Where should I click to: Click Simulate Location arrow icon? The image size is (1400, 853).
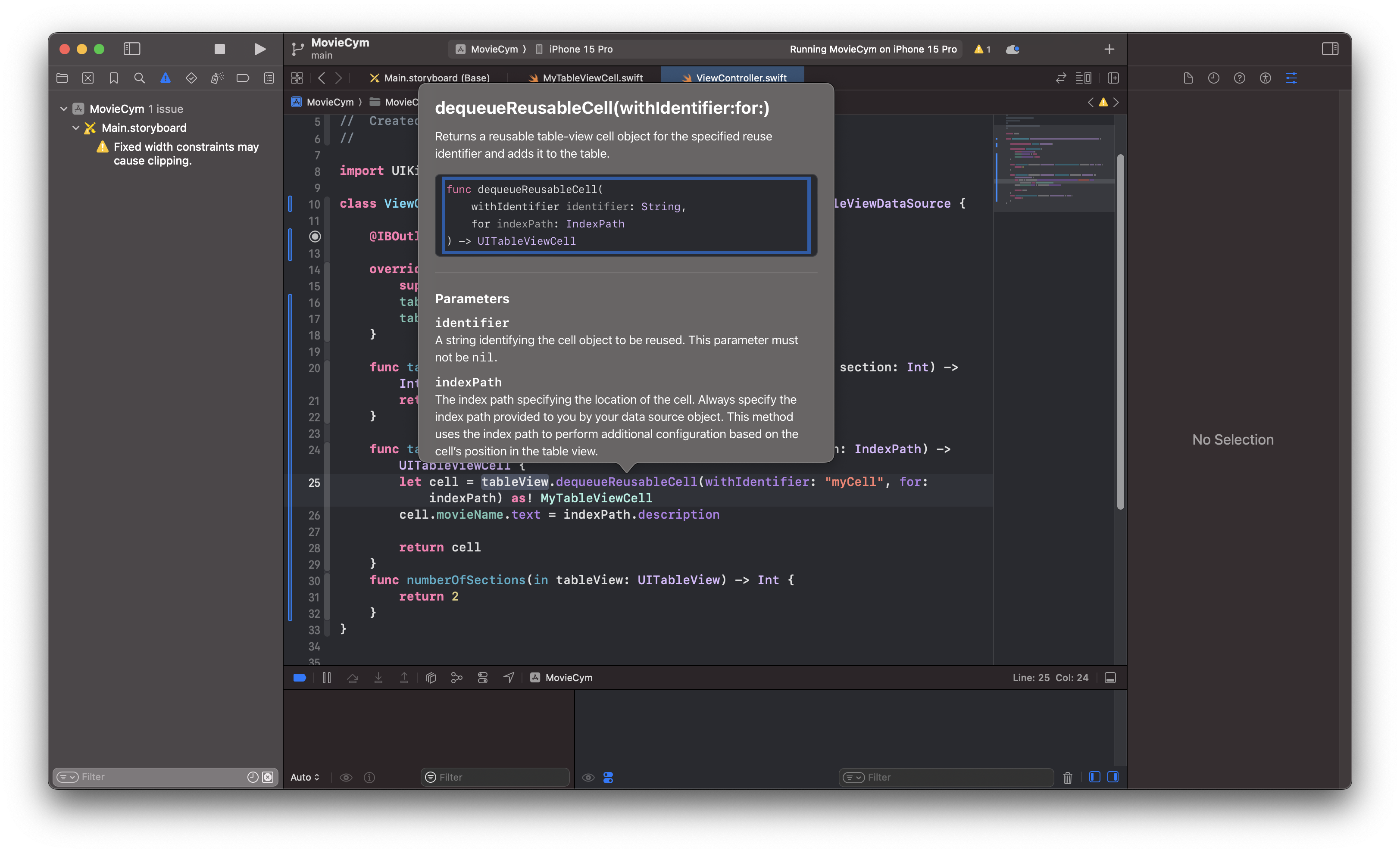pyautogui.click(x=509, y=678)
